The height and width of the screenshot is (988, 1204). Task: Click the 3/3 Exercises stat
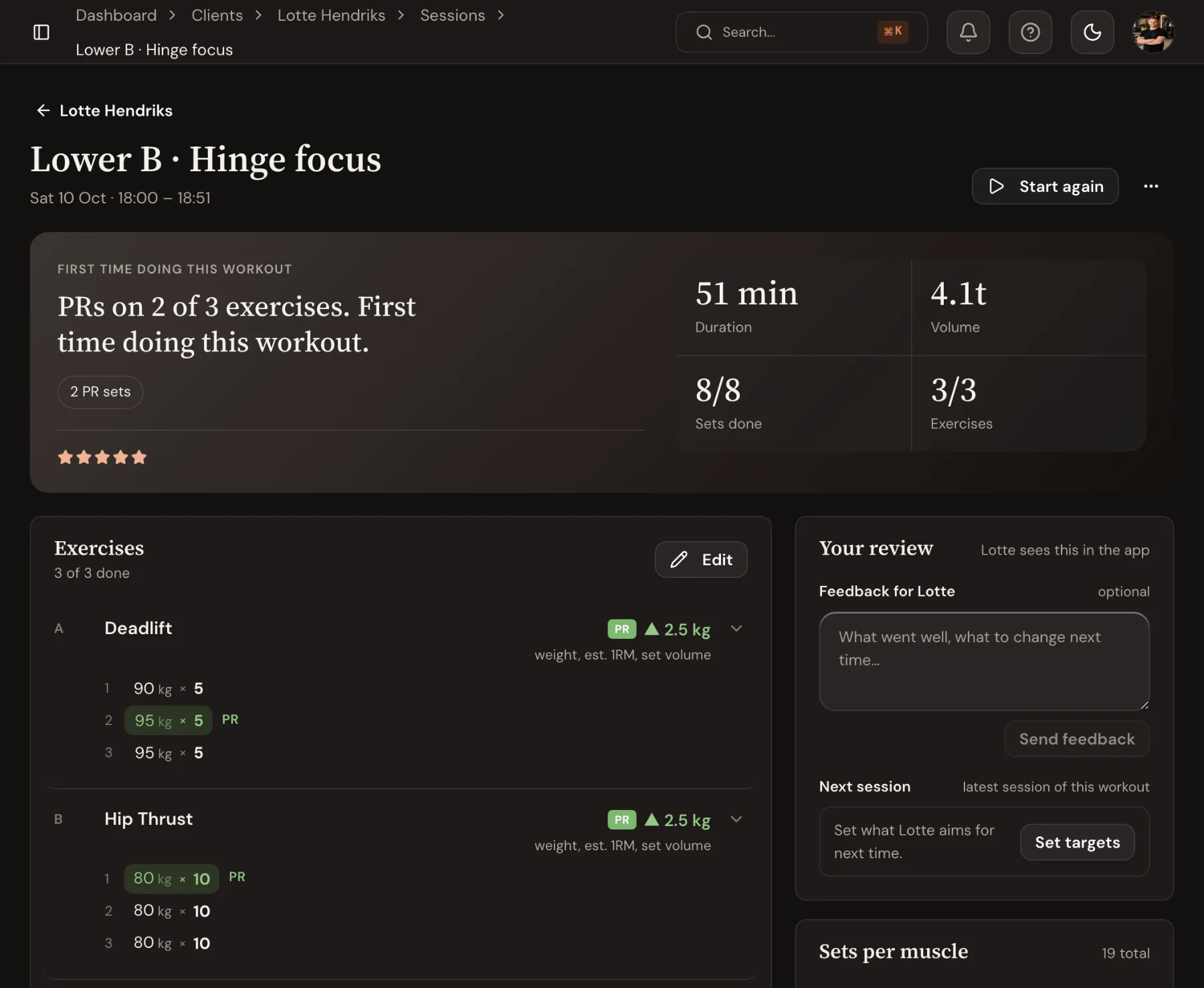[x=1029, y=403]
